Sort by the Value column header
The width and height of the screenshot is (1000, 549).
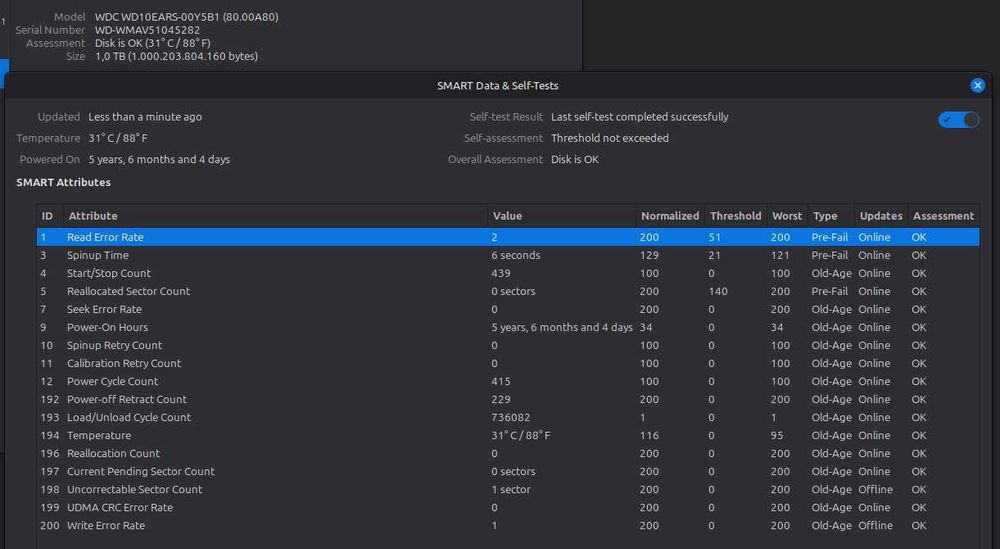[561, 216]
